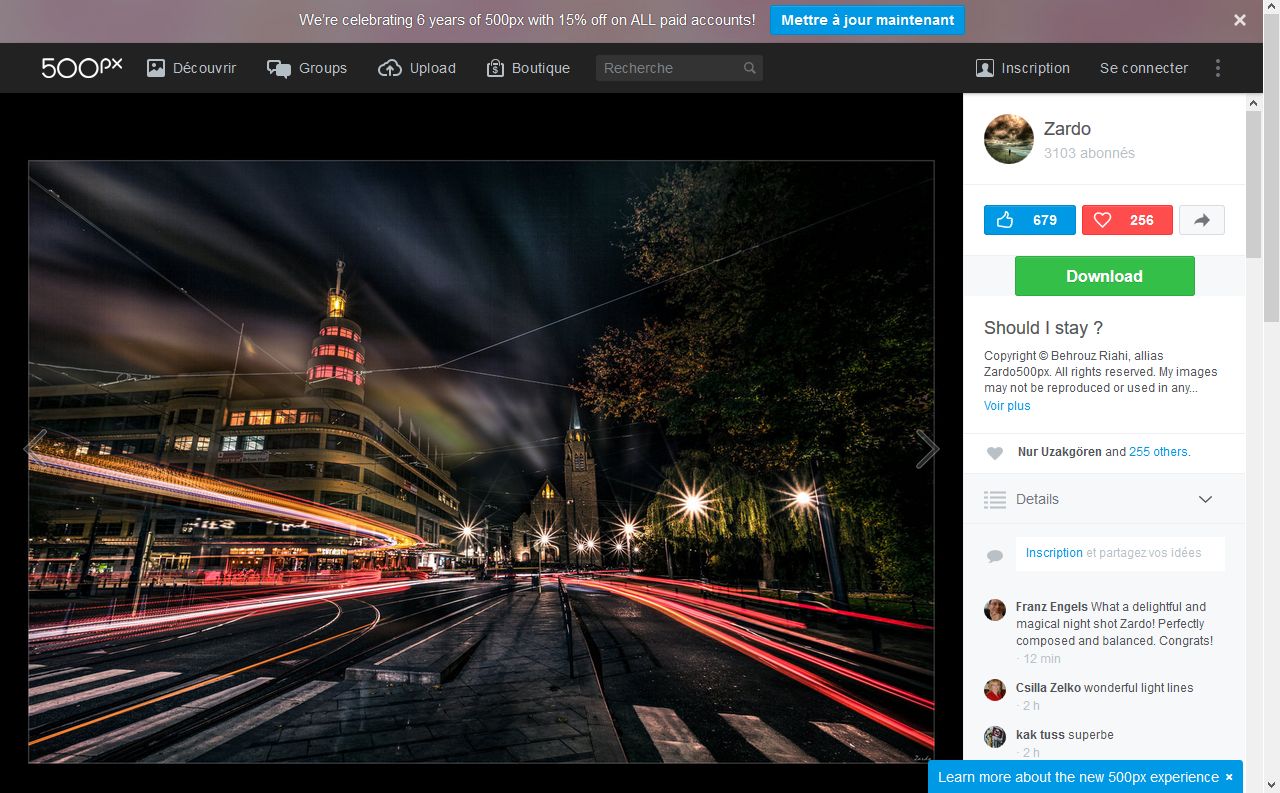Like the photo with thumbs-up 679 button
The width and height of the screenshot is (1280, 793).
[1029, 220]
